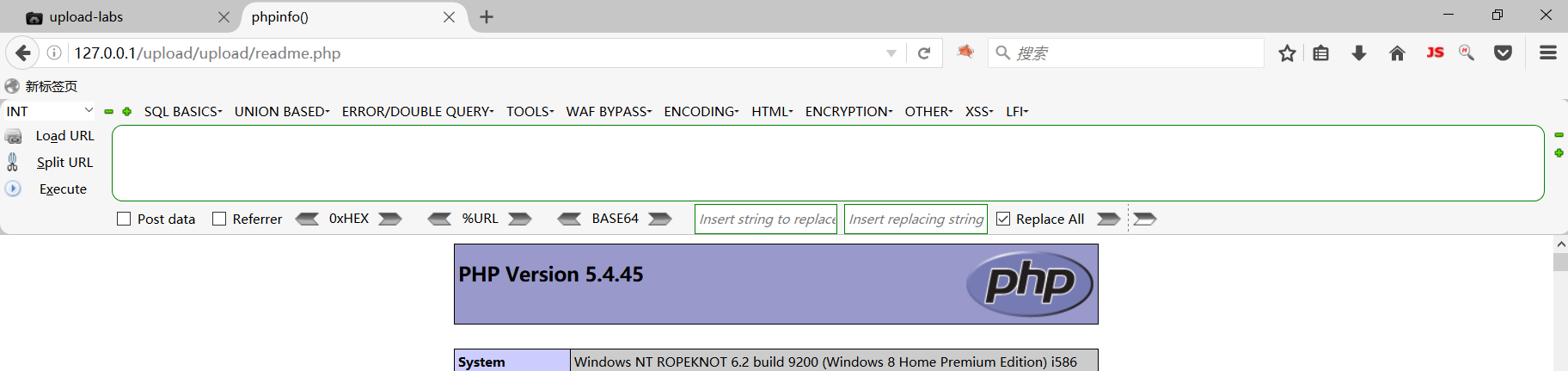Viewport: 1568px width, 371px height.
Task: Enable the Post data checkbox
Action: [x=124, y=219]
